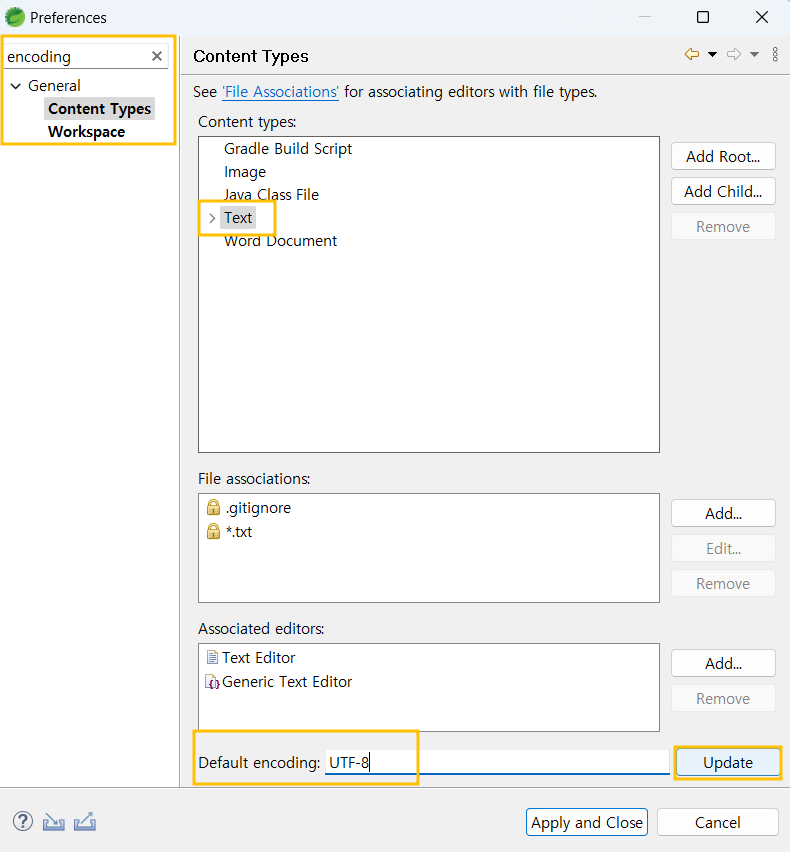Select General in the preference tree
Image resolution: width=790 pixels, height=852 pixels.
[x=54, y=85]
